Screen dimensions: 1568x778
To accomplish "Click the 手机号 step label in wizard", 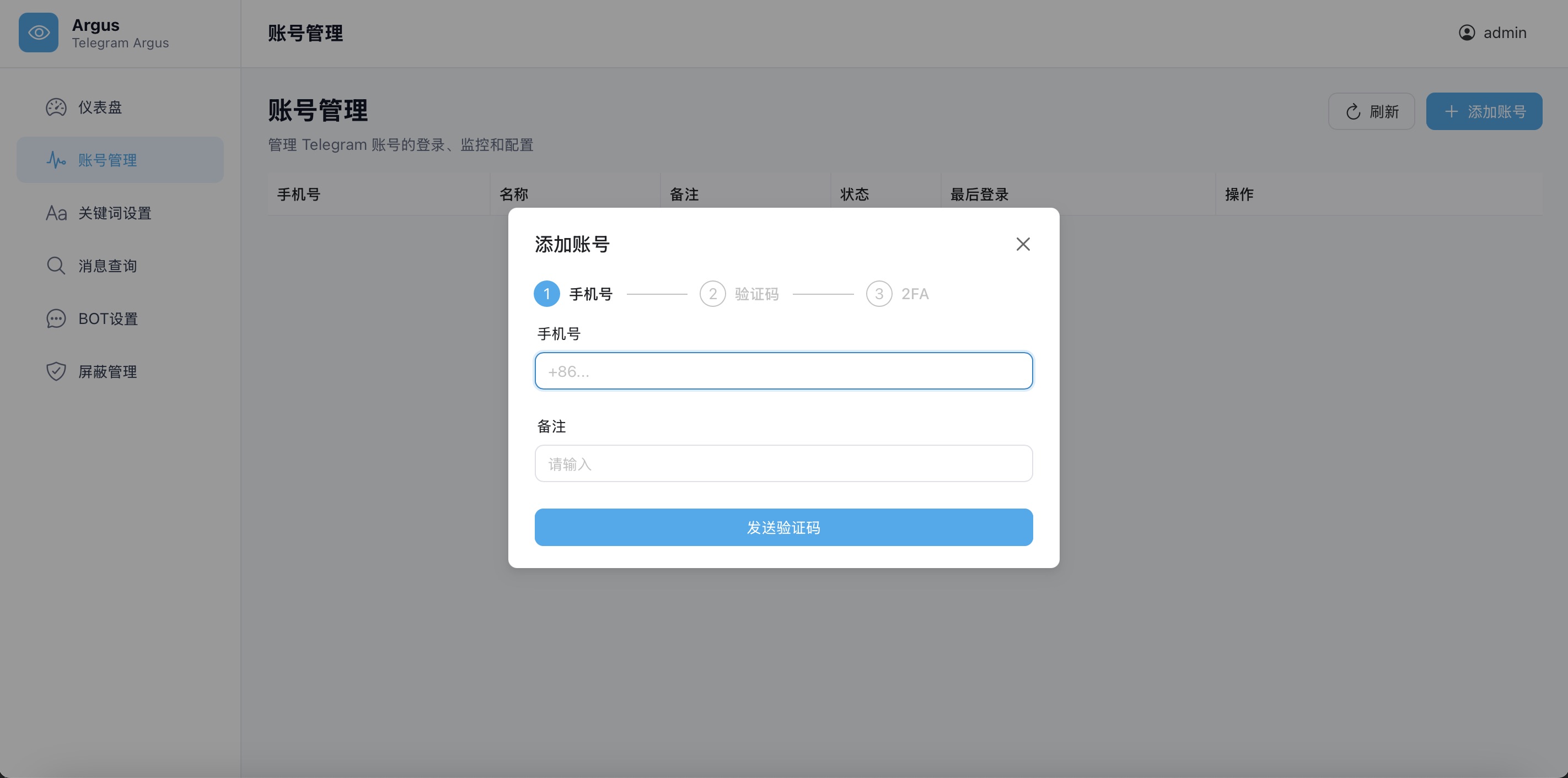I will pos(590,294).
